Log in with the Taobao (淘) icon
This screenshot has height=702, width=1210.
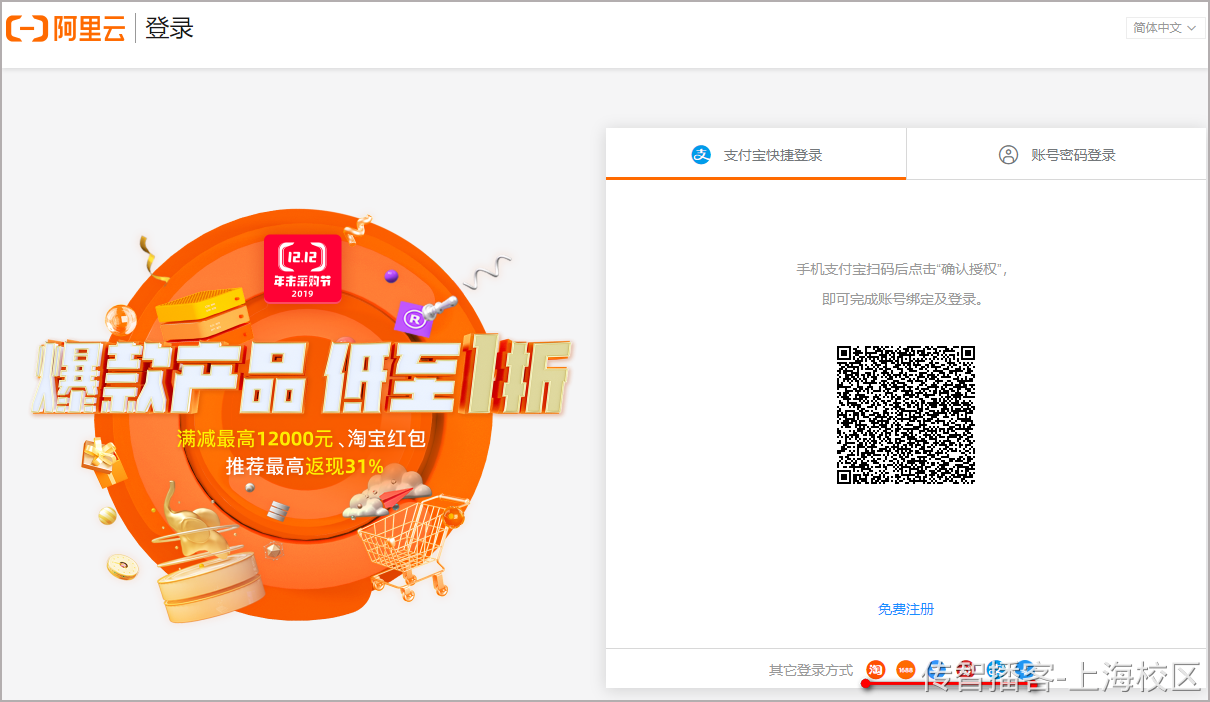pos(876,669)
